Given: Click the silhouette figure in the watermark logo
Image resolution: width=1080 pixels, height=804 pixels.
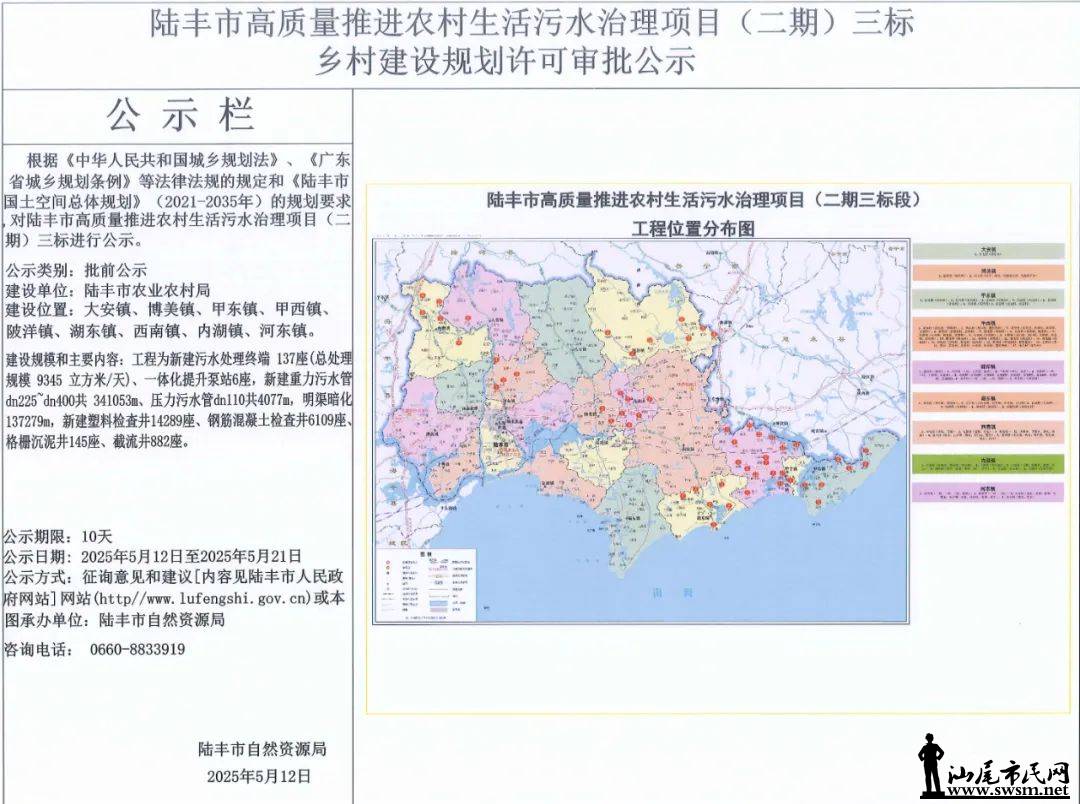Looking at the screenshot, I should [931, 767].
